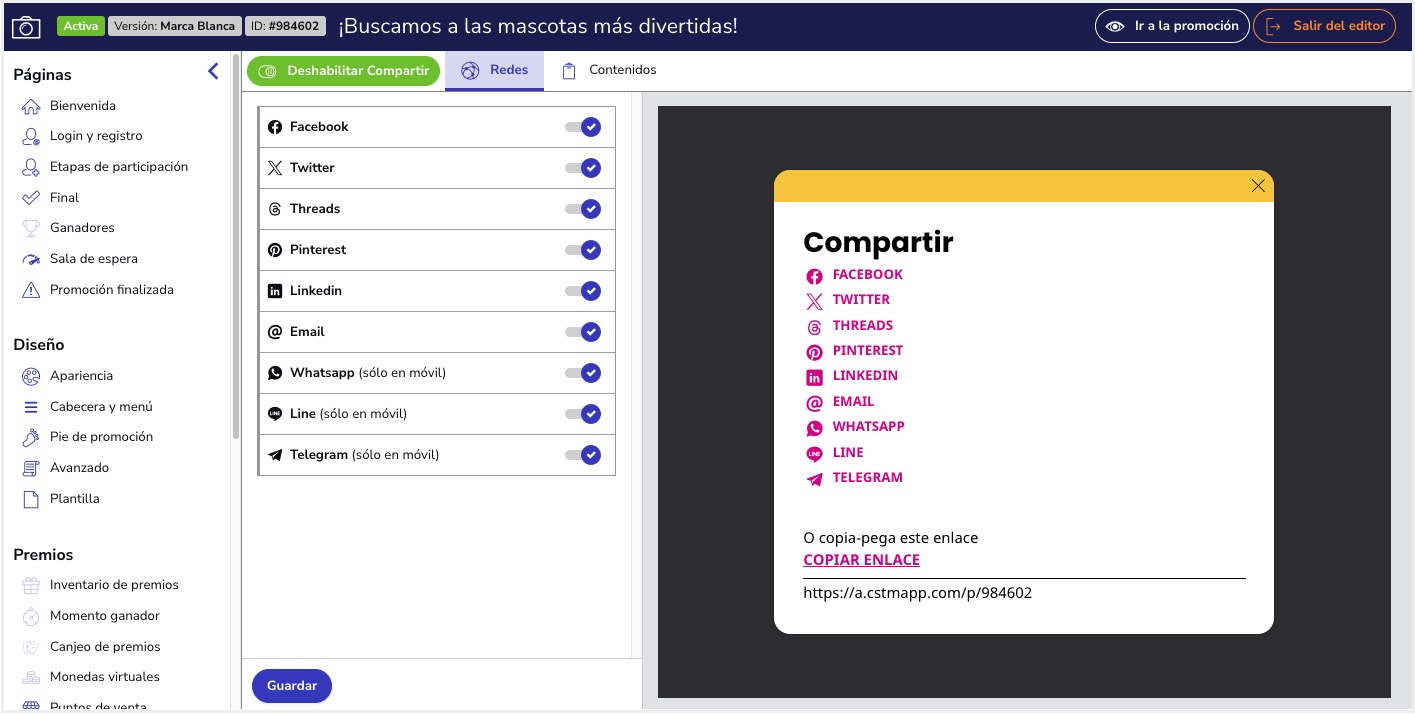The image size is (1415, 714).
Task: Toggle the Line sharing switch
Action: (x=583, y=414)
